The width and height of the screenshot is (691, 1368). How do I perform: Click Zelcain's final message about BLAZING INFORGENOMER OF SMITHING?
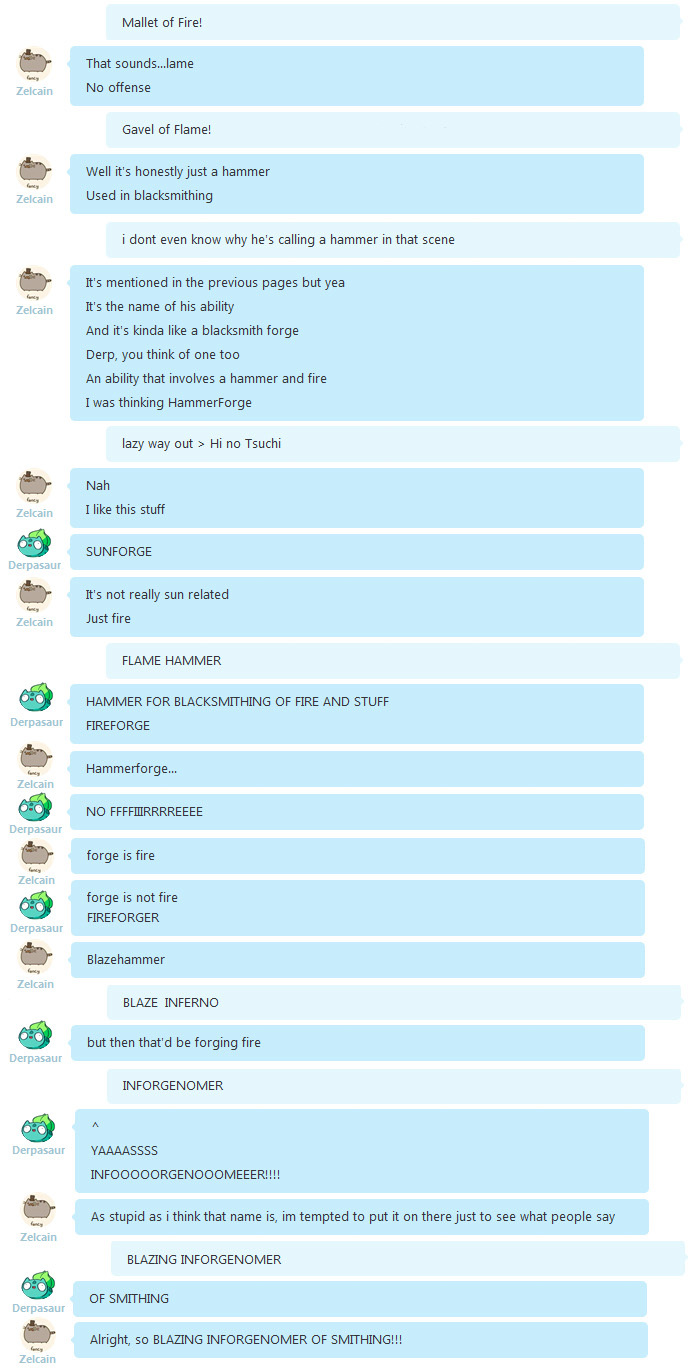pos(361,1340)
